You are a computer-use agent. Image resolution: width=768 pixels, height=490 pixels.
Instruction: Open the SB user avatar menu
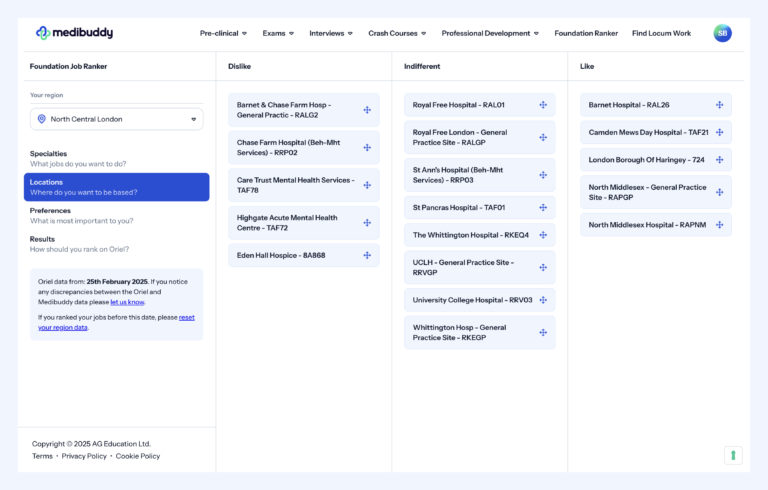[x=722, y=33]
